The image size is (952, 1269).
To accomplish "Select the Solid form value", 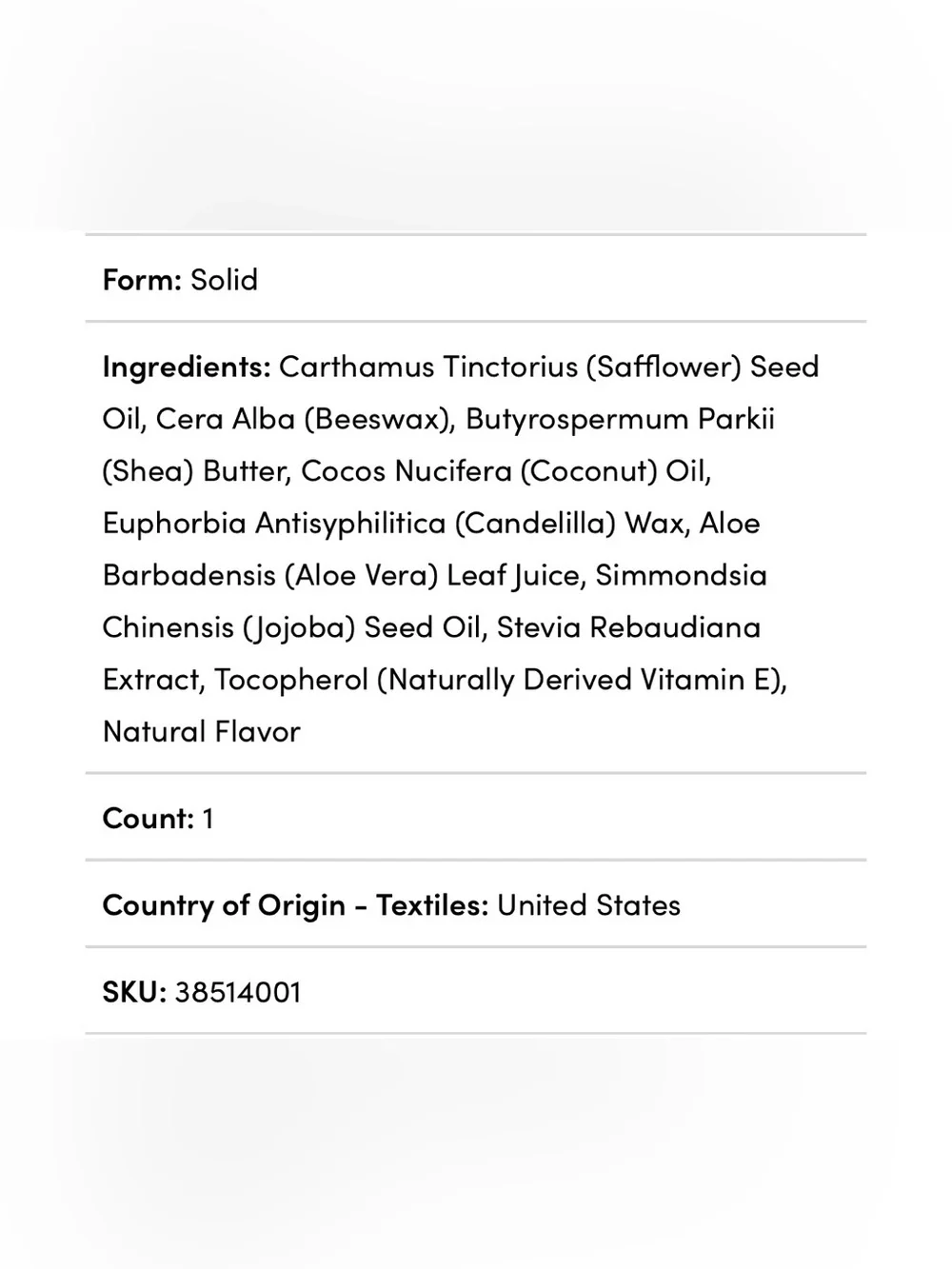I will [x=224, y=279].
